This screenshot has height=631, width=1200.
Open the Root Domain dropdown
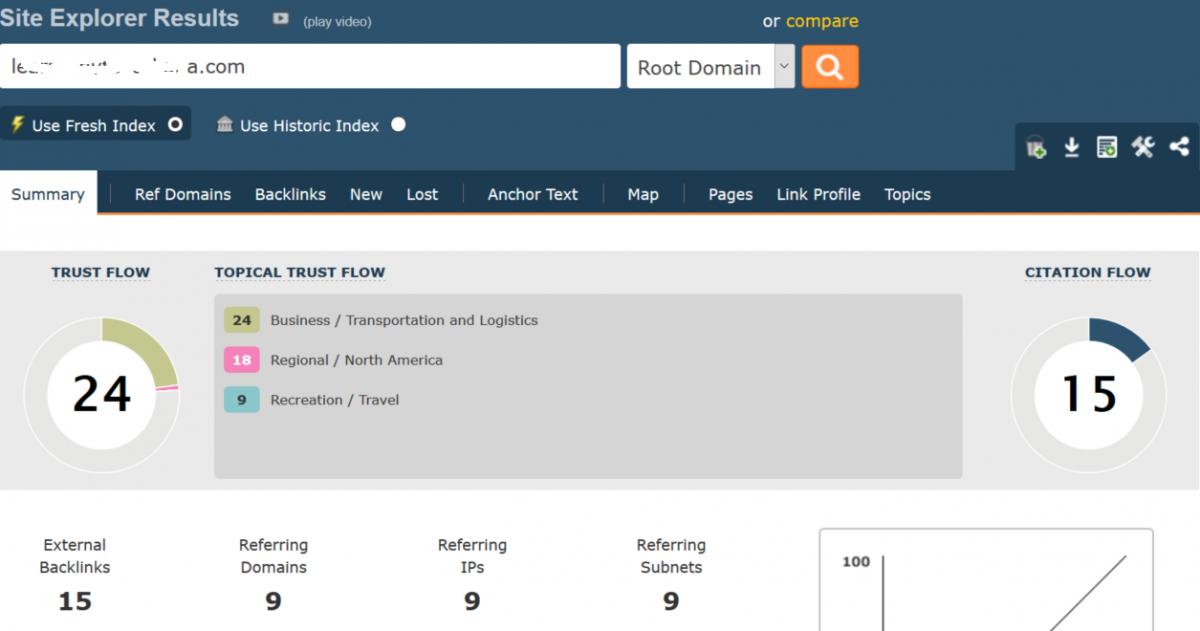pyautogui.click(x=711, y=67)
